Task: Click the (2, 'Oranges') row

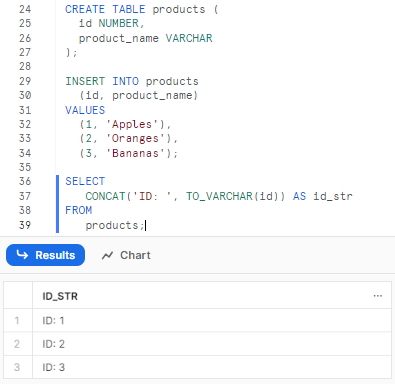Action: [129, 139]
